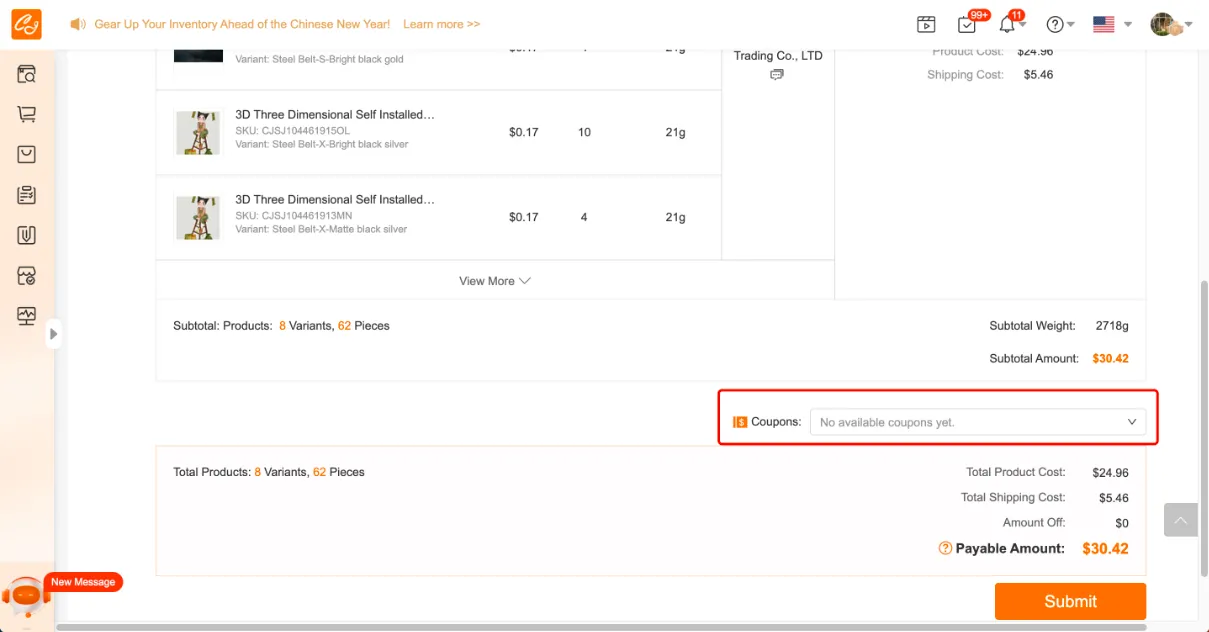Open the Coupons dropdown

[977, 422]
